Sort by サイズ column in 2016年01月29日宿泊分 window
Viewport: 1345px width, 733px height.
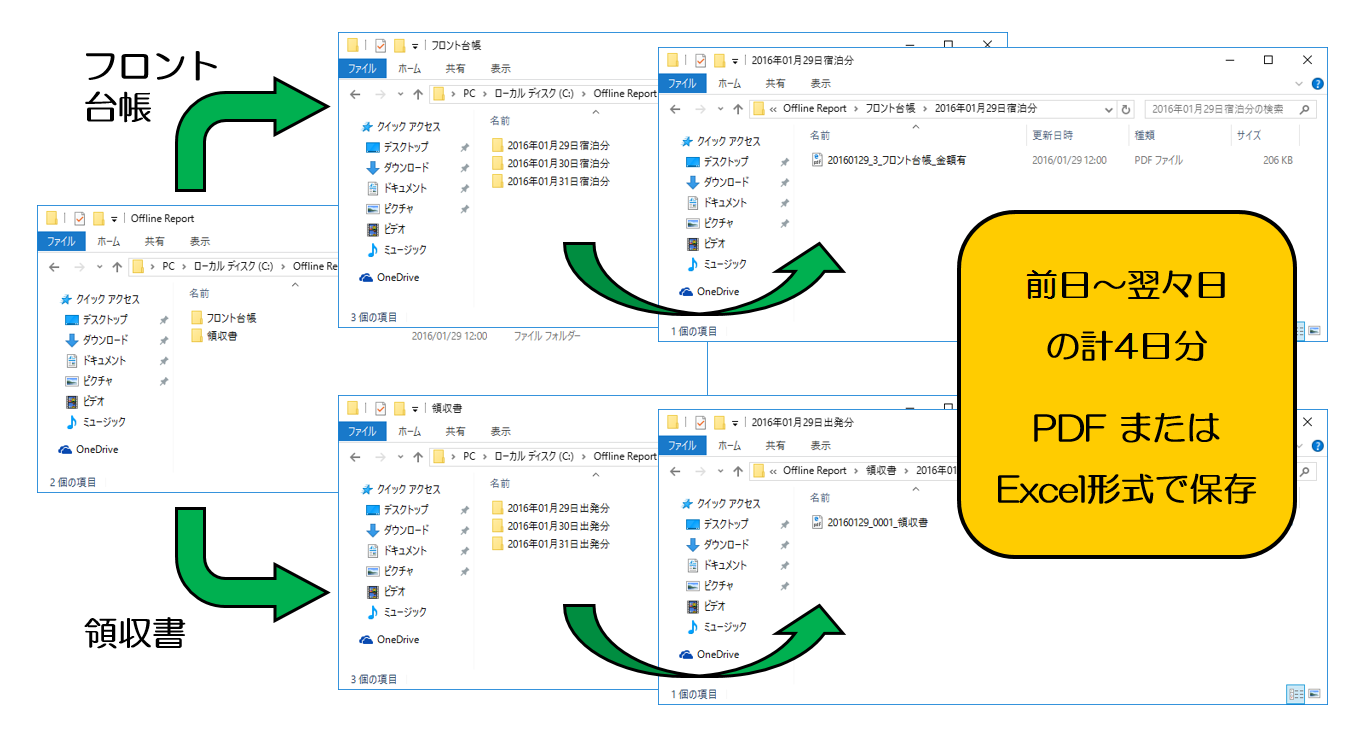(x=1249, y=135)
